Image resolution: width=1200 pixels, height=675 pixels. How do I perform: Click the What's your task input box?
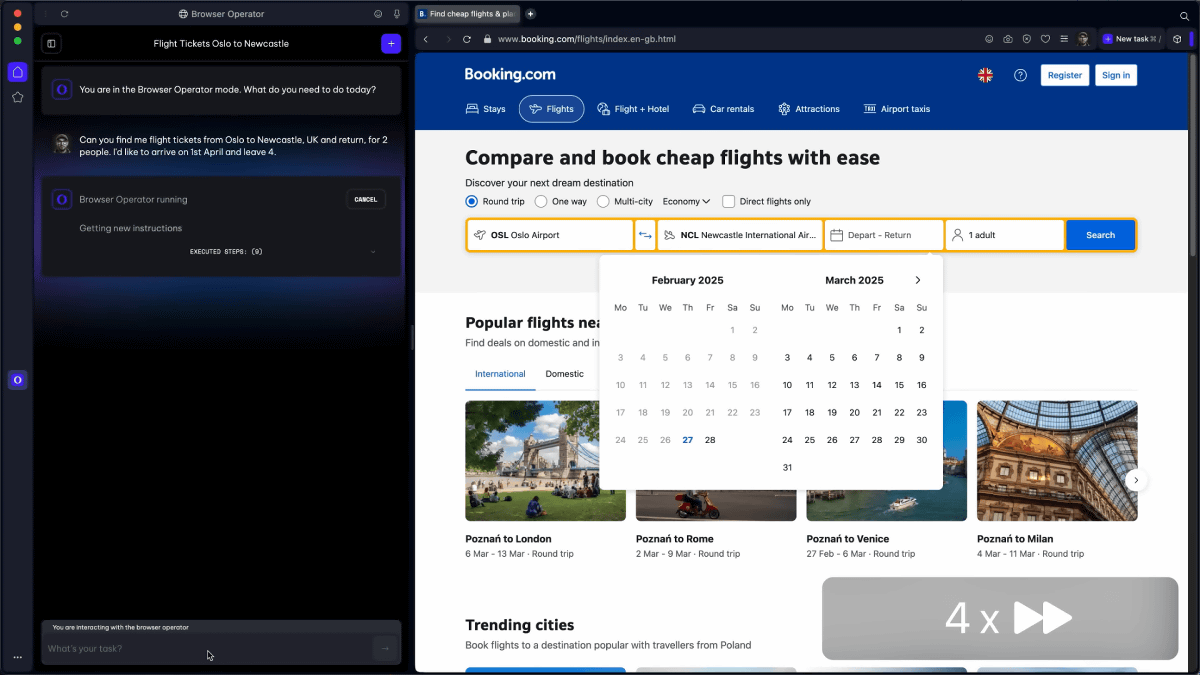tap(208, 648)
